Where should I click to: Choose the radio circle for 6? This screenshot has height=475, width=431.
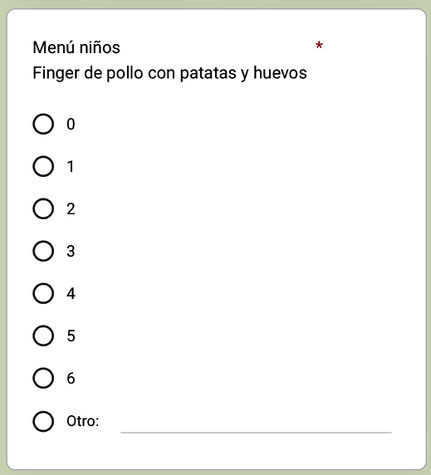pos(43,378)
